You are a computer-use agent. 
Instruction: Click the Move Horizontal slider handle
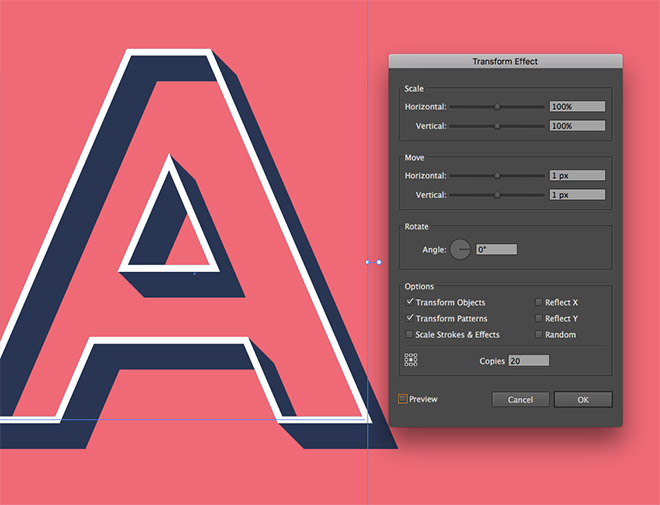point(497,175)
